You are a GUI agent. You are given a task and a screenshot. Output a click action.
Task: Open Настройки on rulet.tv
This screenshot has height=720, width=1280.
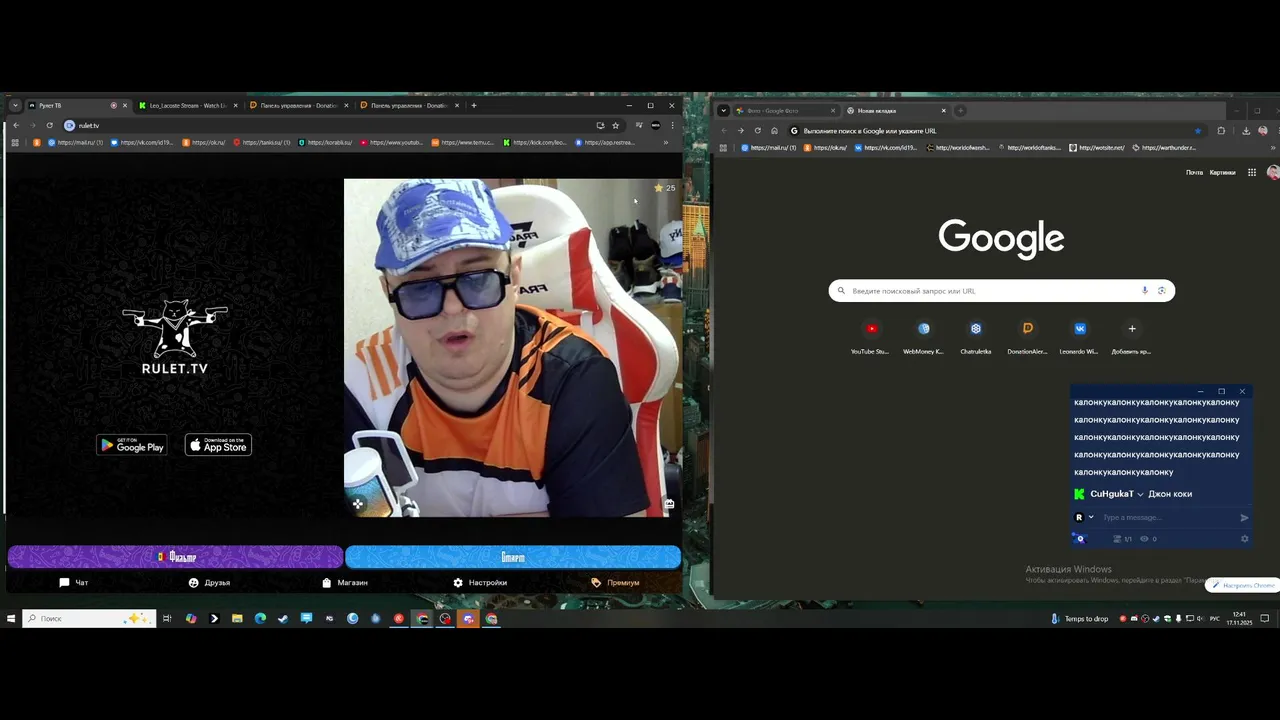480,582
